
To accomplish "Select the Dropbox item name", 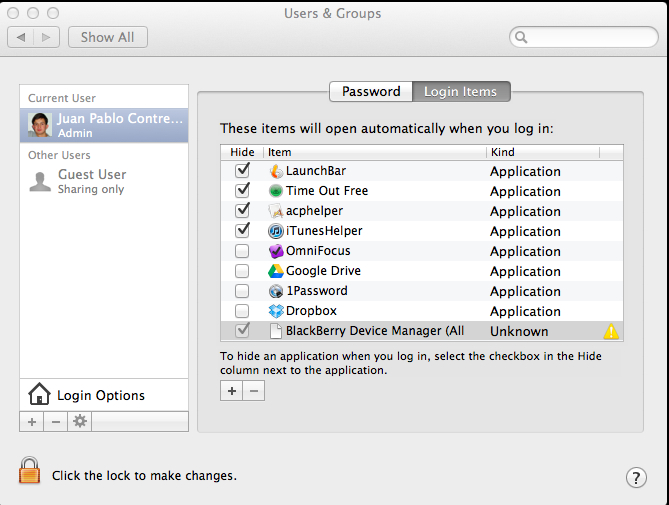I will [311, 311].
